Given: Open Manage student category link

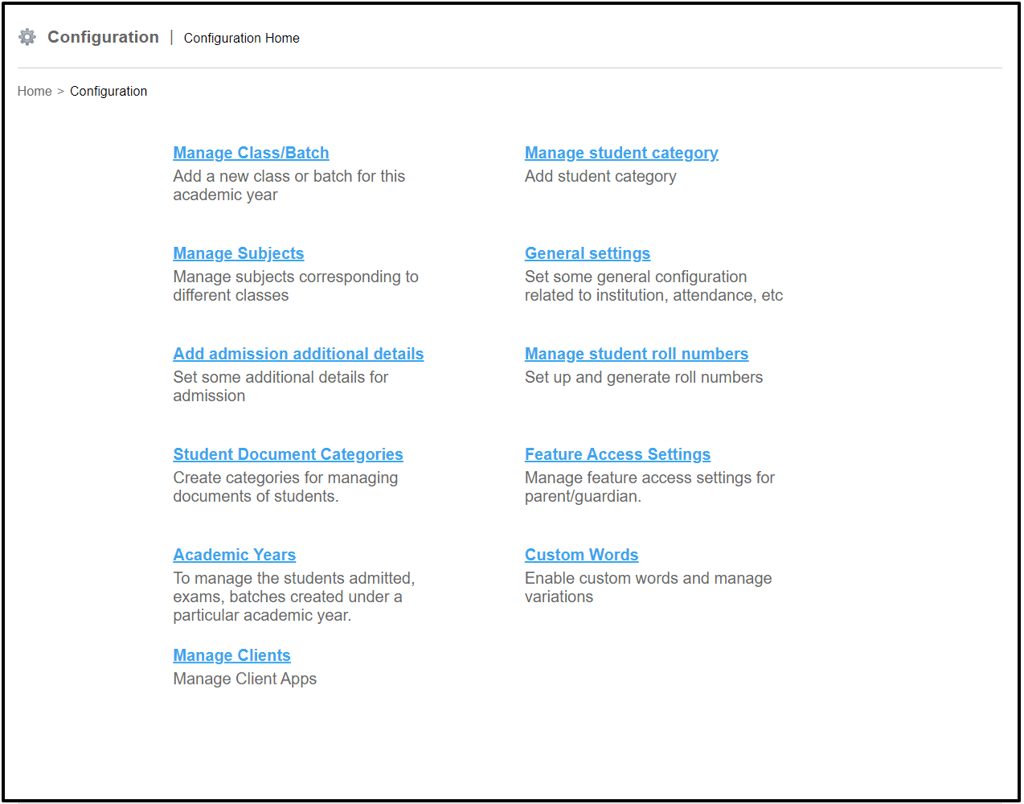Looking at the screenshot, I should point(621,153).
